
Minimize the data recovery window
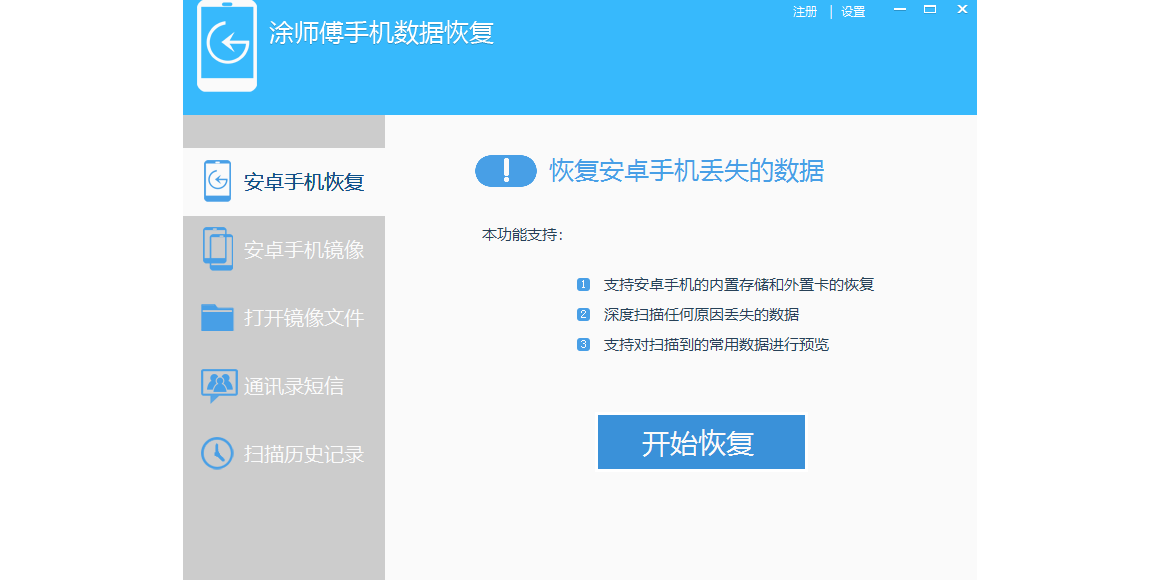(x=900, y=10)
